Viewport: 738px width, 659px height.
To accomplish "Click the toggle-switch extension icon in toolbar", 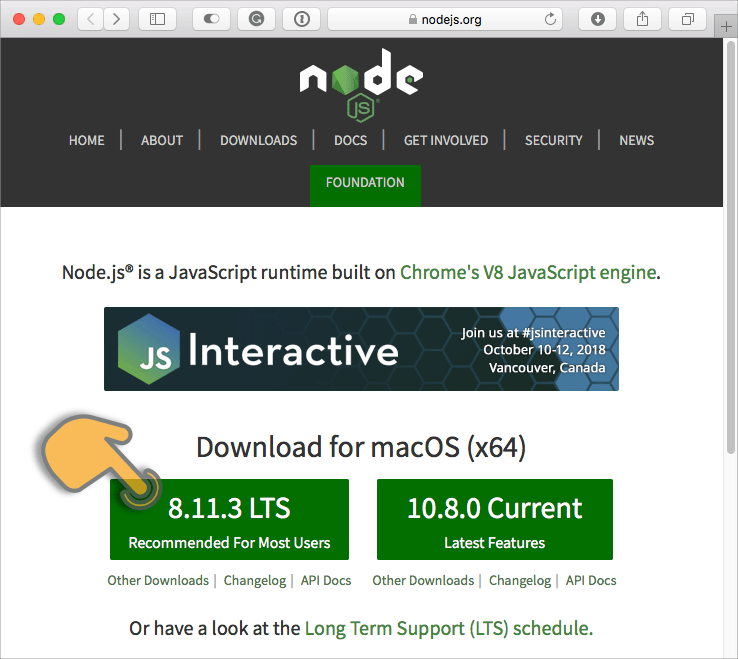I will [211, 19].
